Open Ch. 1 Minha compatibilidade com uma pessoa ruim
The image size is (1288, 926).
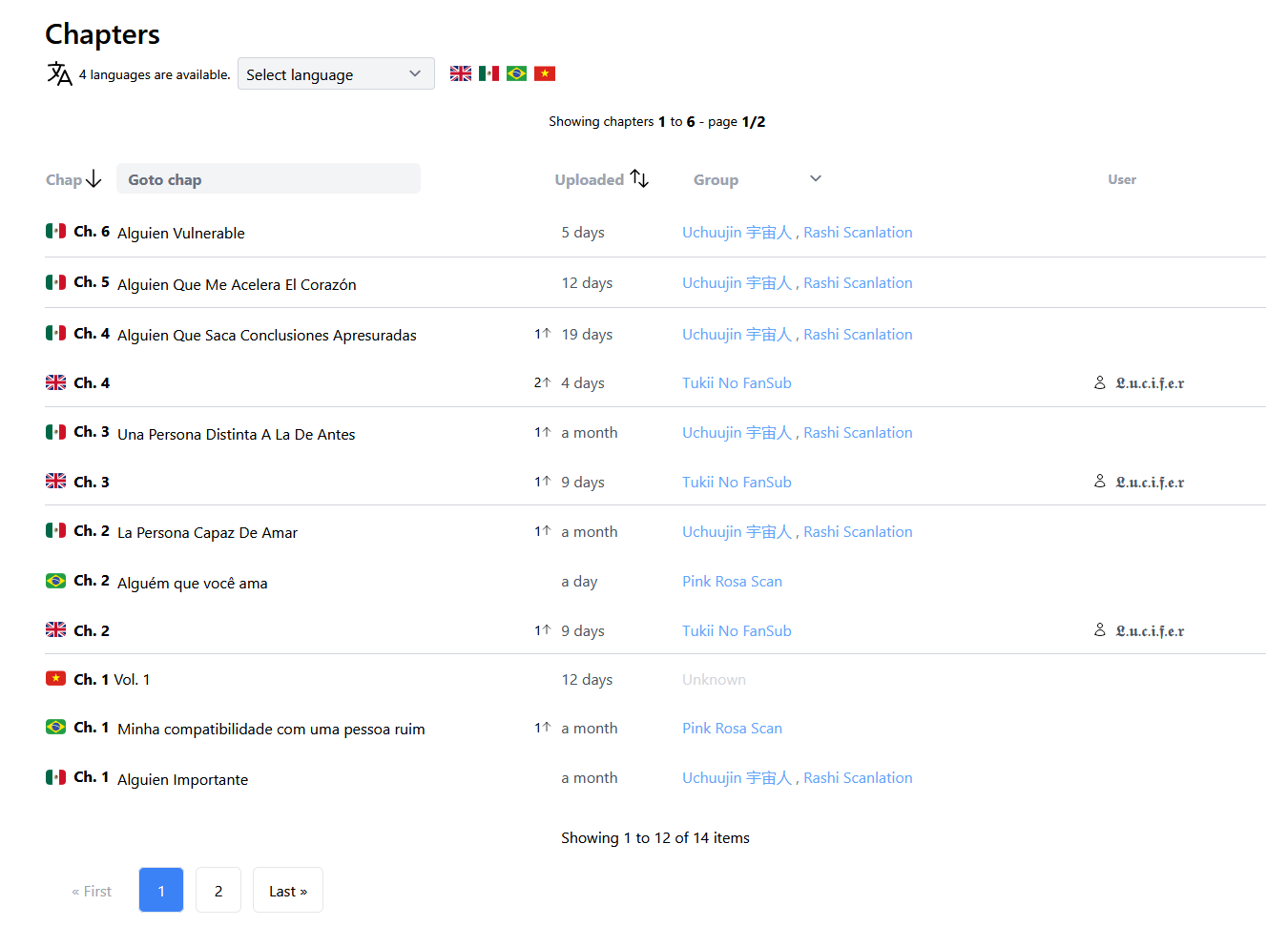coord(249,729)
